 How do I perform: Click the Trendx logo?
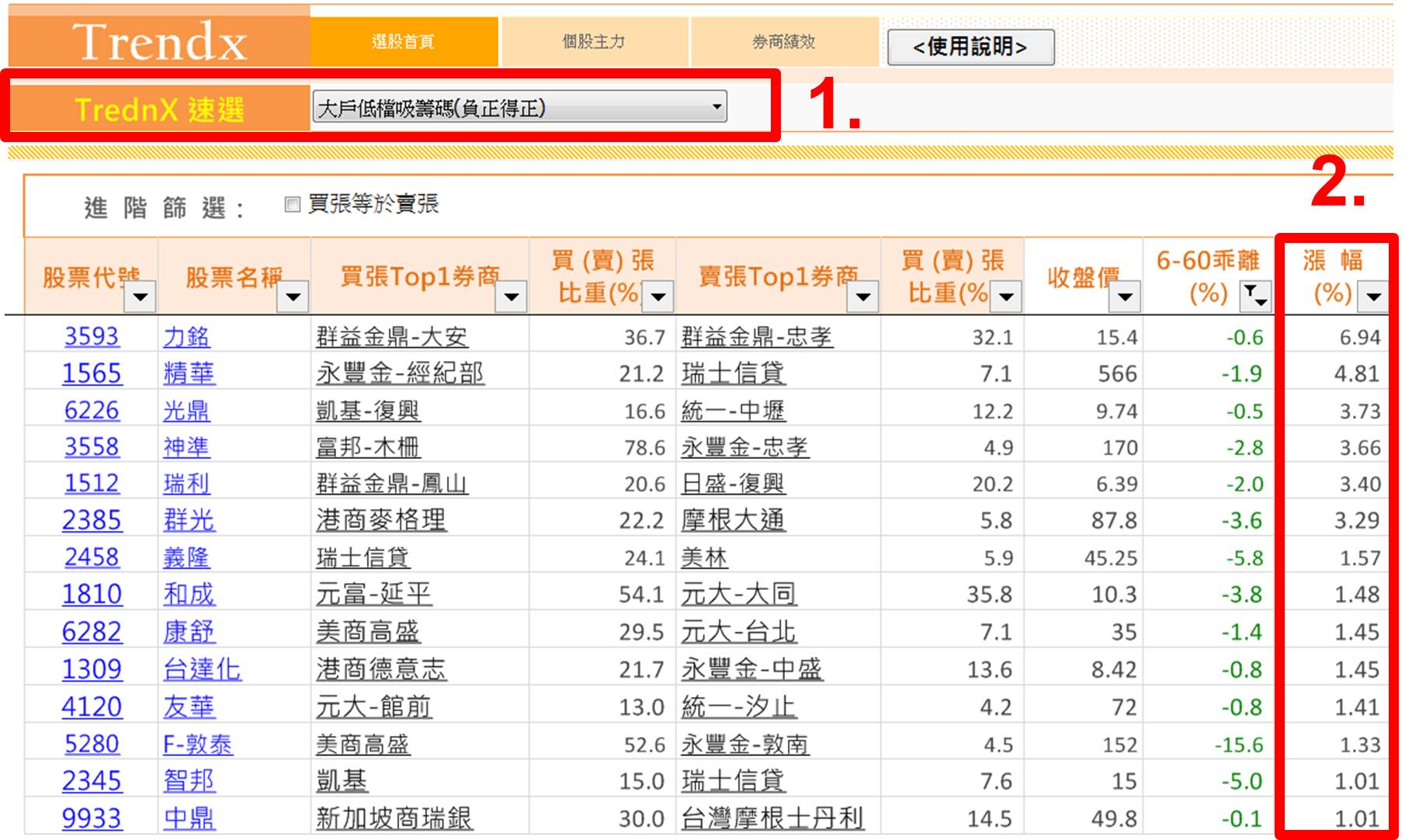[159, 41]
